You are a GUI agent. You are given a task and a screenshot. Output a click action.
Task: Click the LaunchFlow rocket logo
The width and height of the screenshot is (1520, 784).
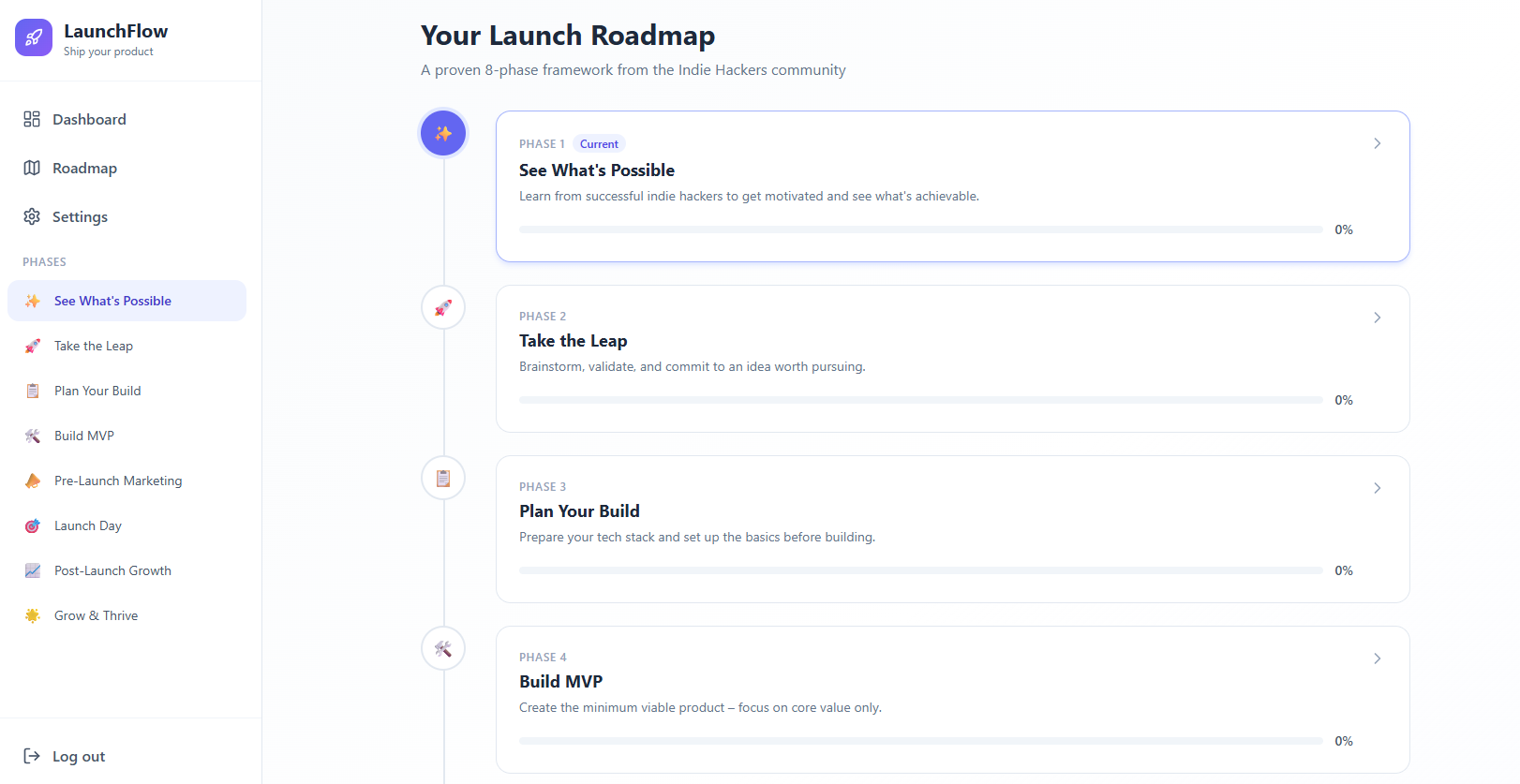[x=33, y=37]
